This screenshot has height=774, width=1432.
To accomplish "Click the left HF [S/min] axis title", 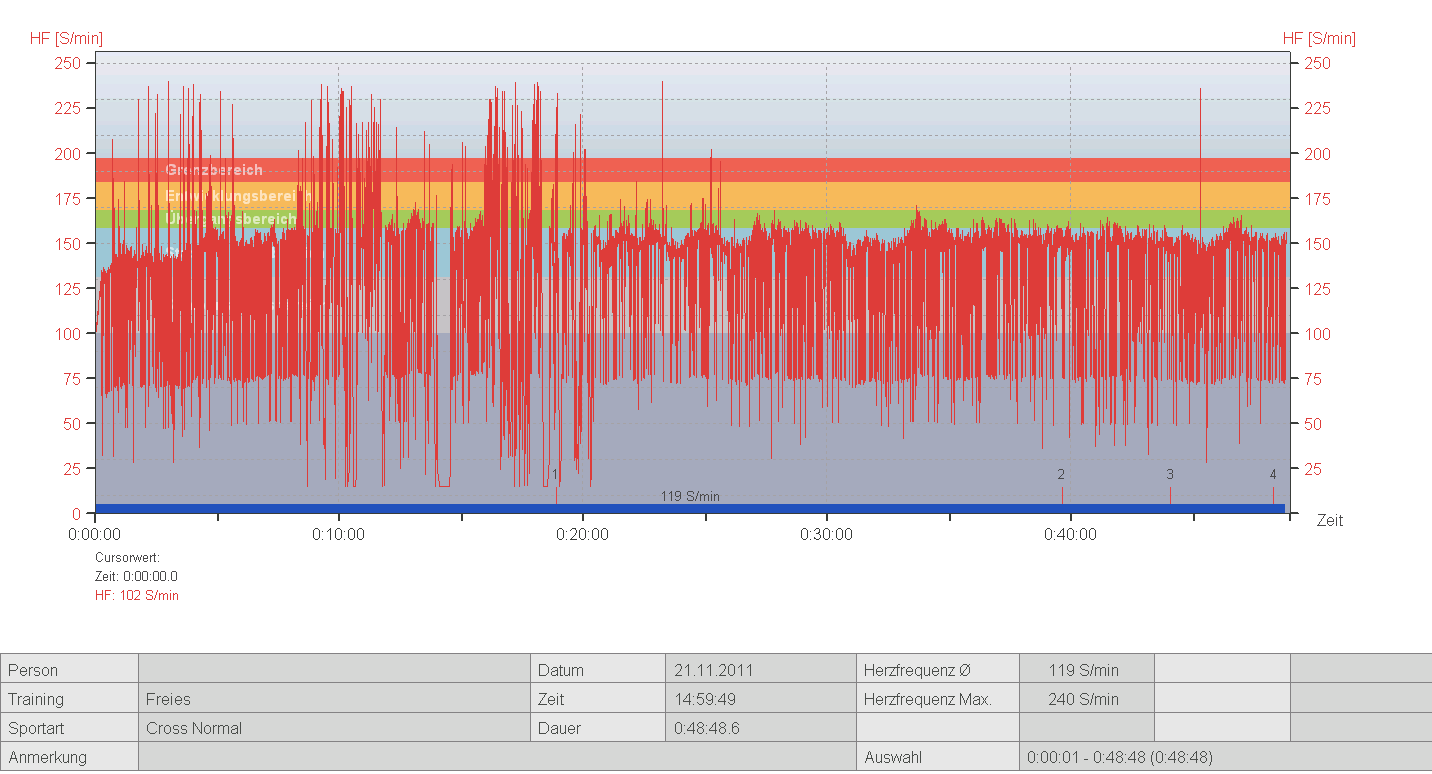I will click(66, 39).
